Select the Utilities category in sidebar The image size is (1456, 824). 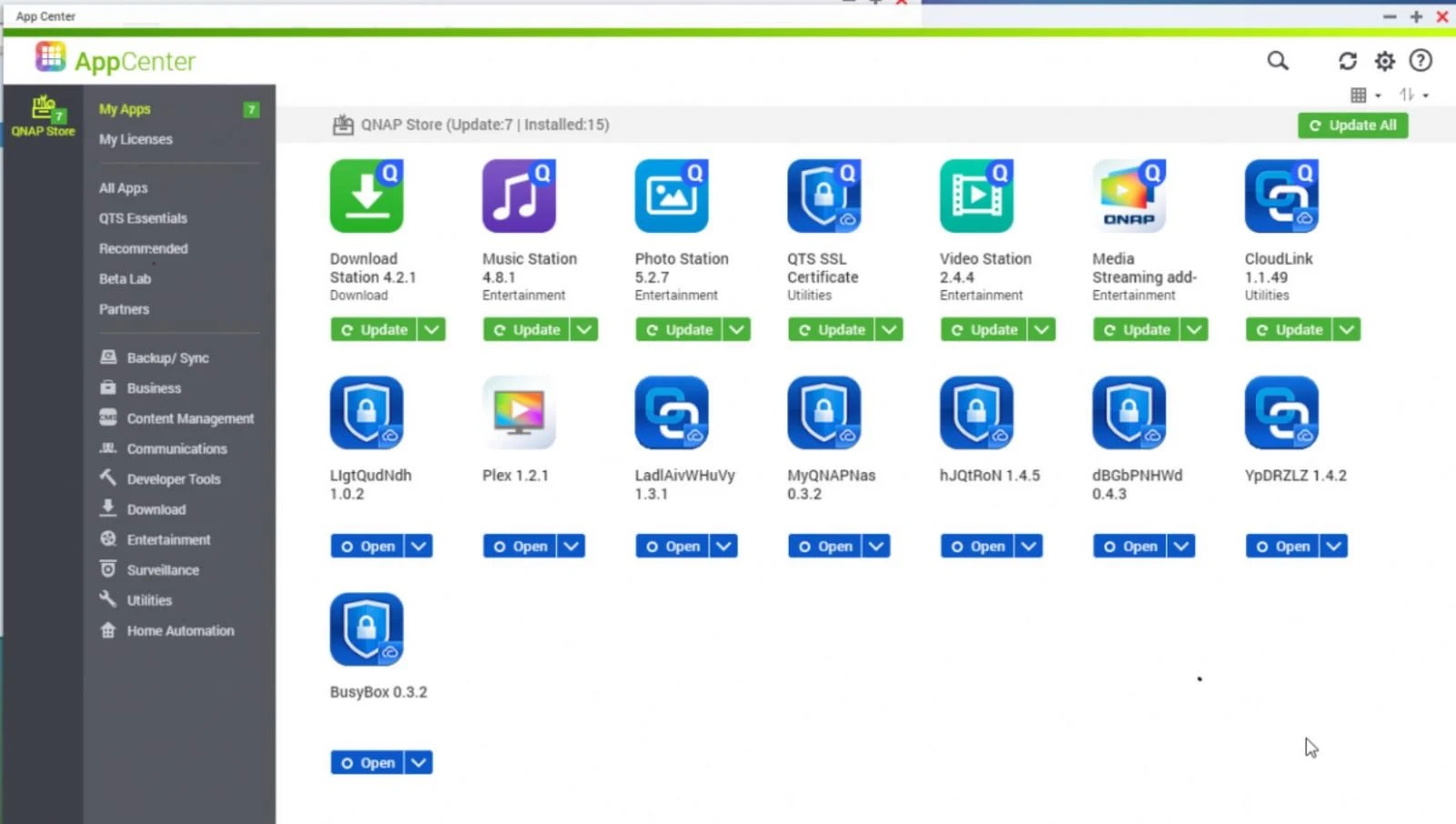click(136, 600)
